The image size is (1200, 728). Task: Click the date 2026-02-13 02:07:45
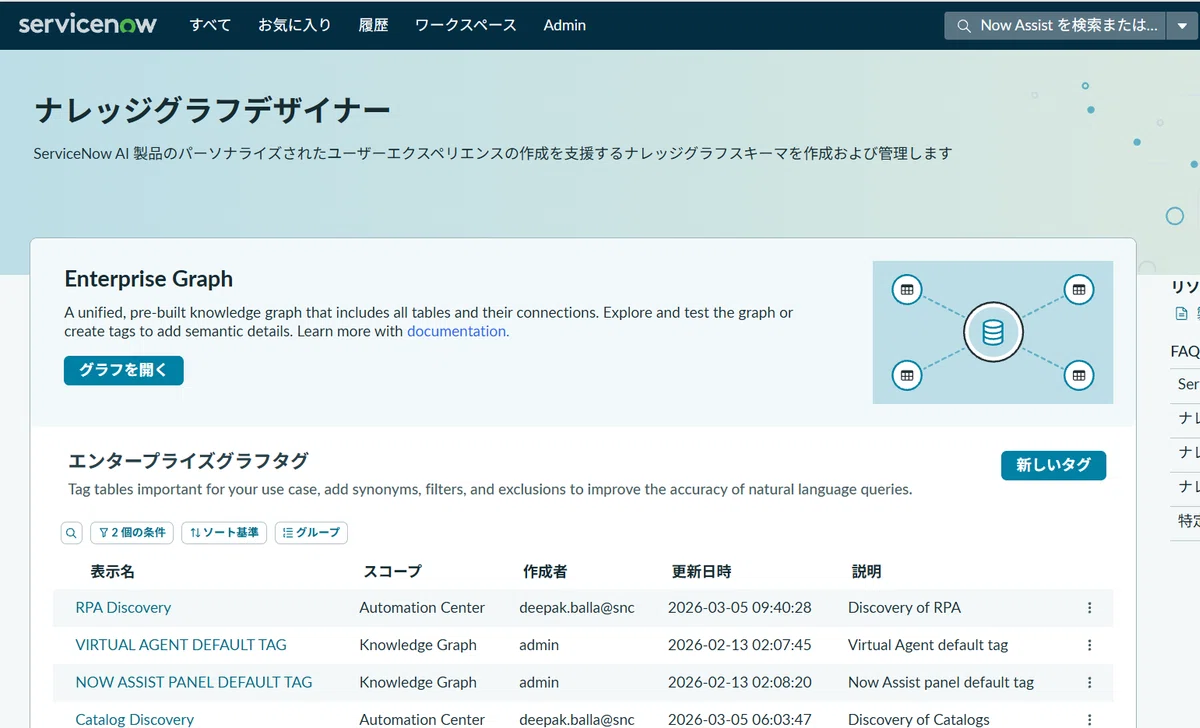click(x=739, y=645)
